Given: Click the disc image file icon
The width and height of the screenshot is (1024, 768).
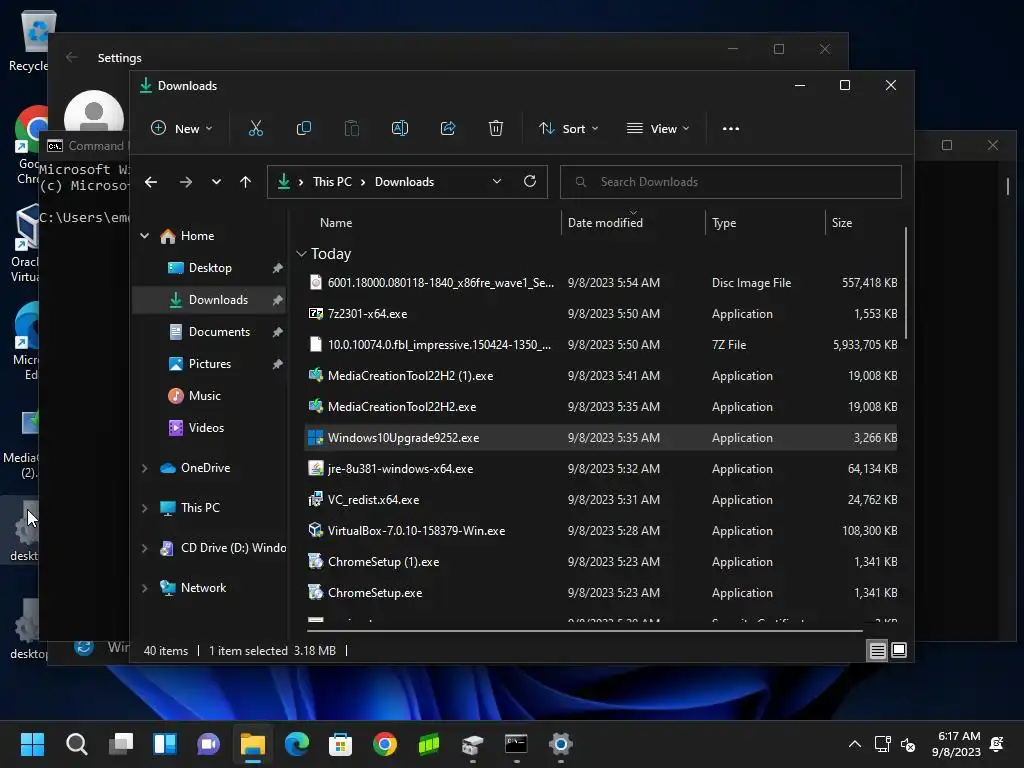Looking at the screenshot, I should pos(315,282).
